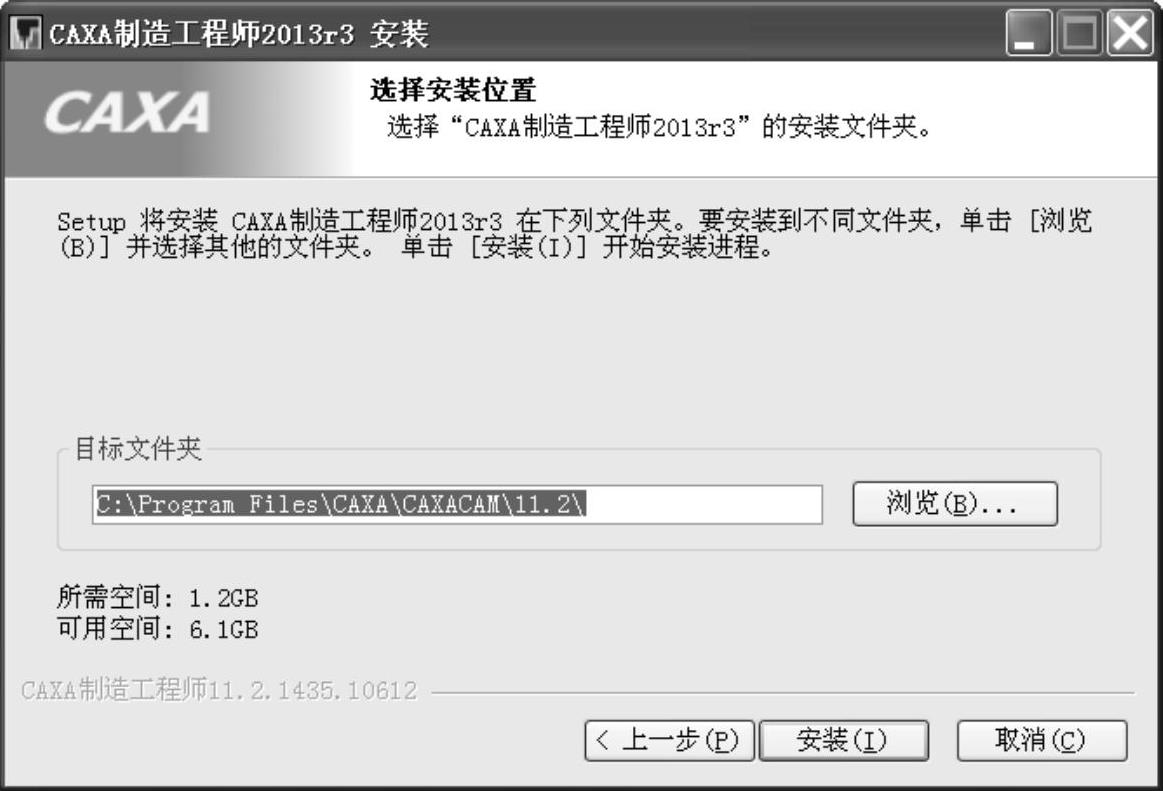1163x791 pixels.
Task: Minimize the CAXA setup window
Action: [x=1028, y=33]
